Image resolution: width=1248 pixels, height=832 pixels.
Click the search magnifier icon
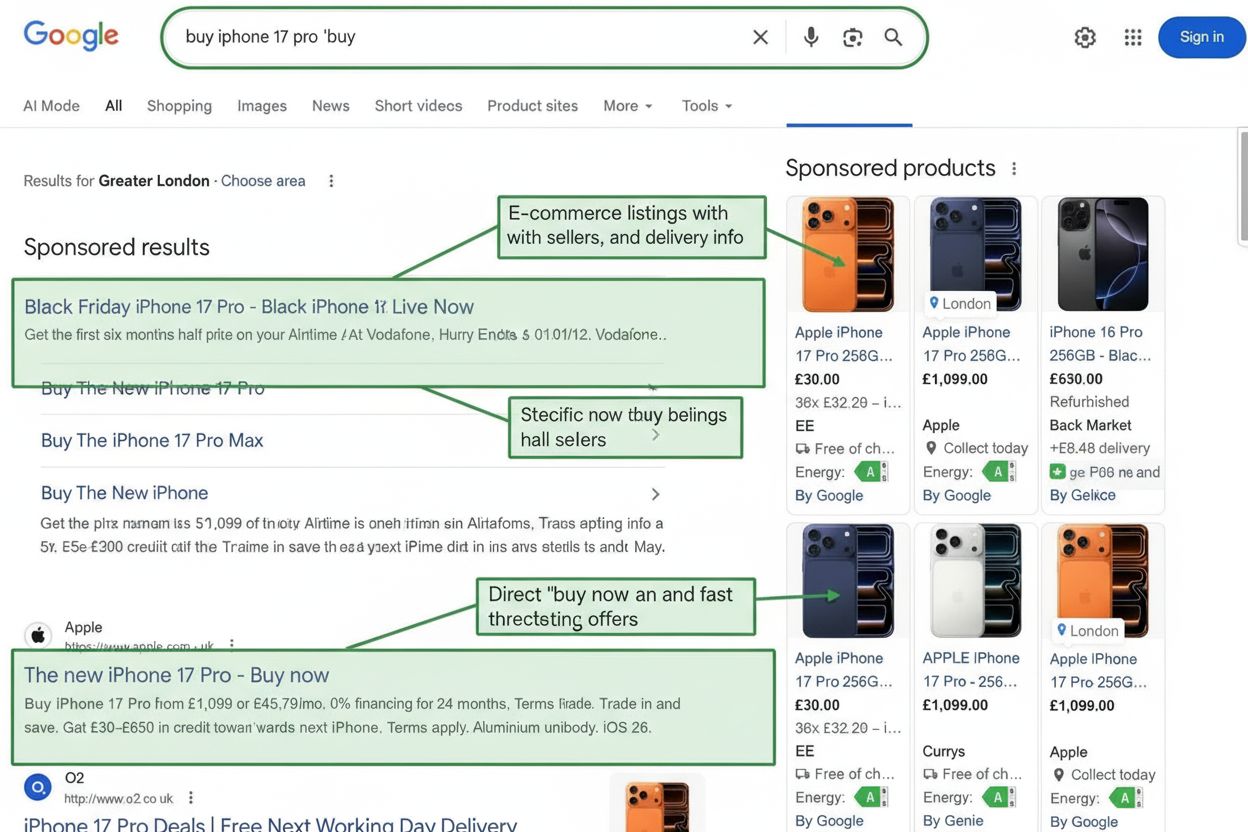click(893, 36)
